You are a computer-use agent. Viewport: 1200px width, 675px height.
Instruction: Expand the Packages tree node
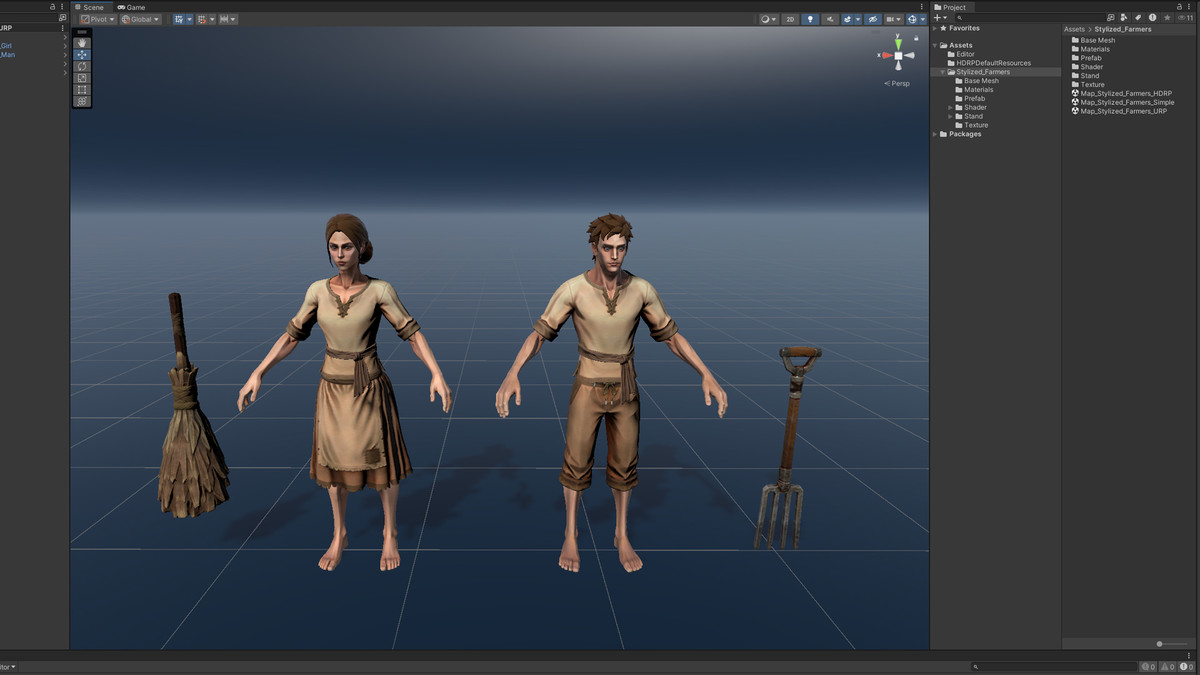(935, 134)
